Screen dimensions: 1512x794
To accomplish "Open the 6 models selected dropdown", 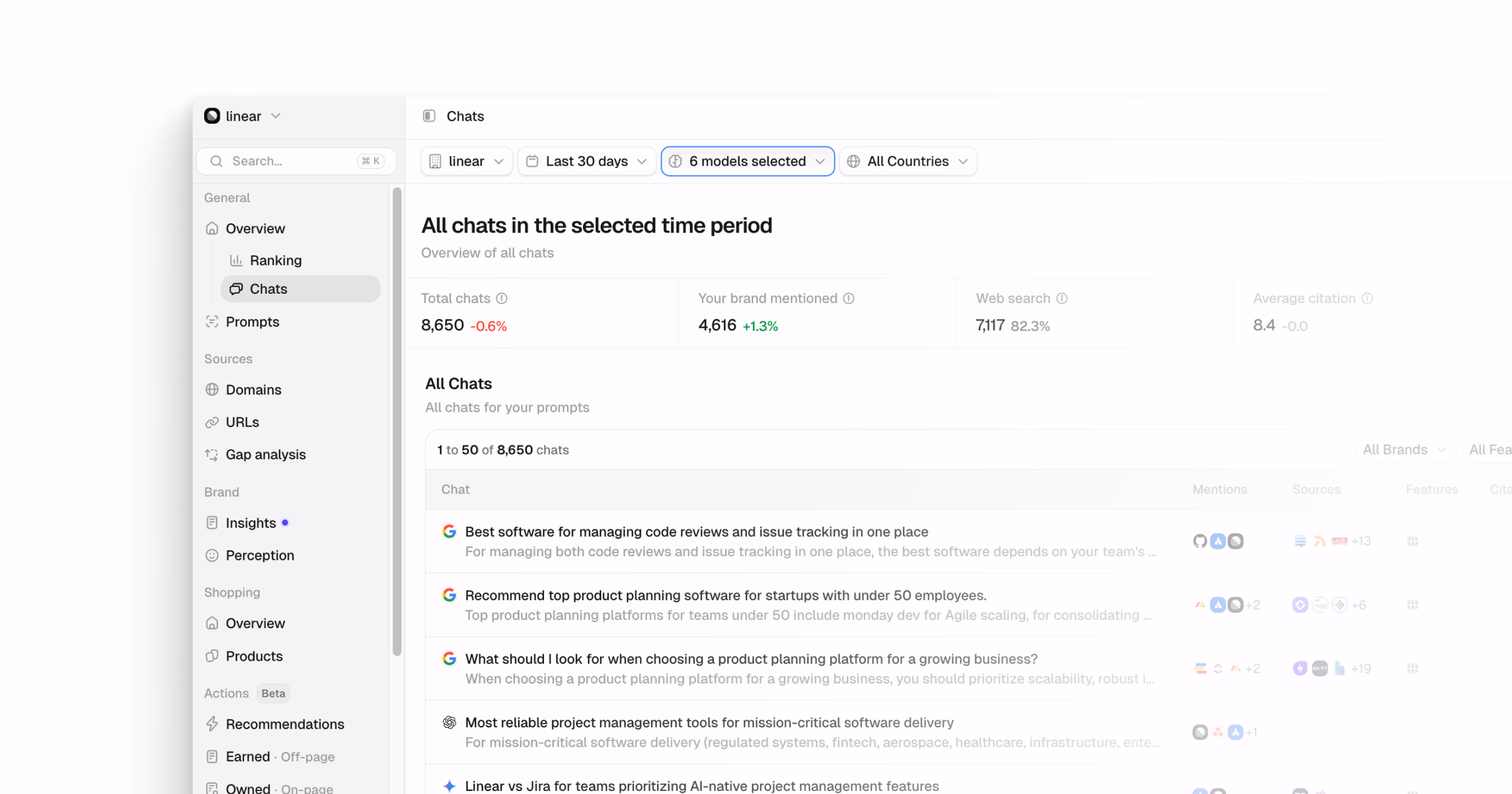I will pyautogui.click(x=748, y=162).
